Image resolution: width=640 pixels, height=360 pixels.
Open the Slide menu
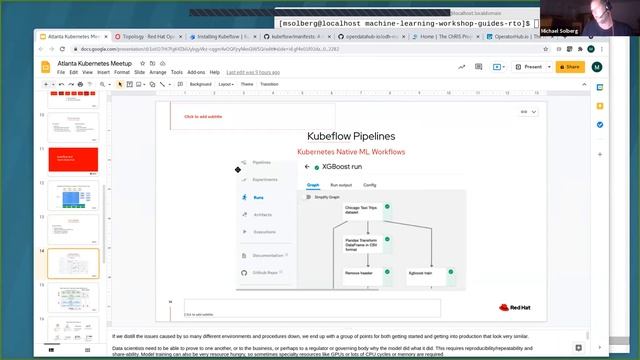140,72
